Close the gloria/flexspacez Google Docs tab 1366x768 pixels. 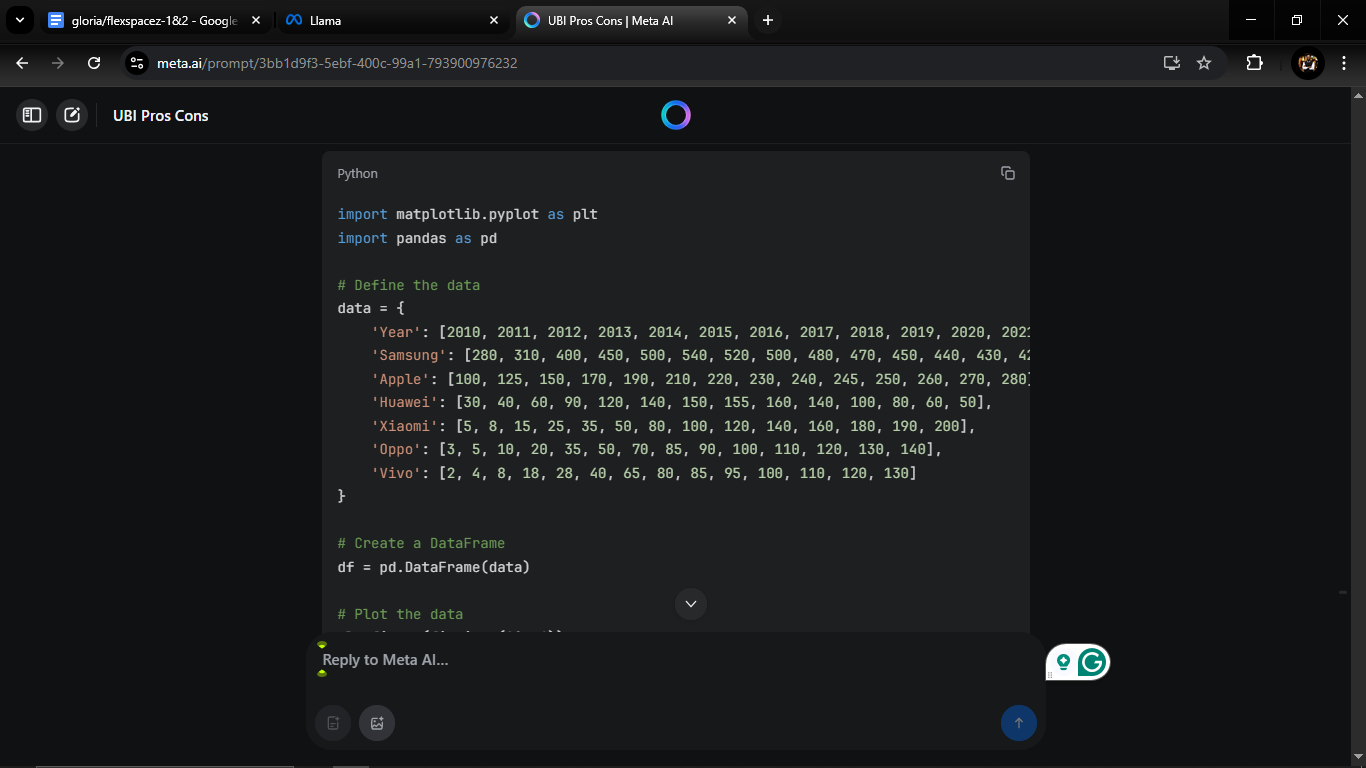(x=256, y=20)
